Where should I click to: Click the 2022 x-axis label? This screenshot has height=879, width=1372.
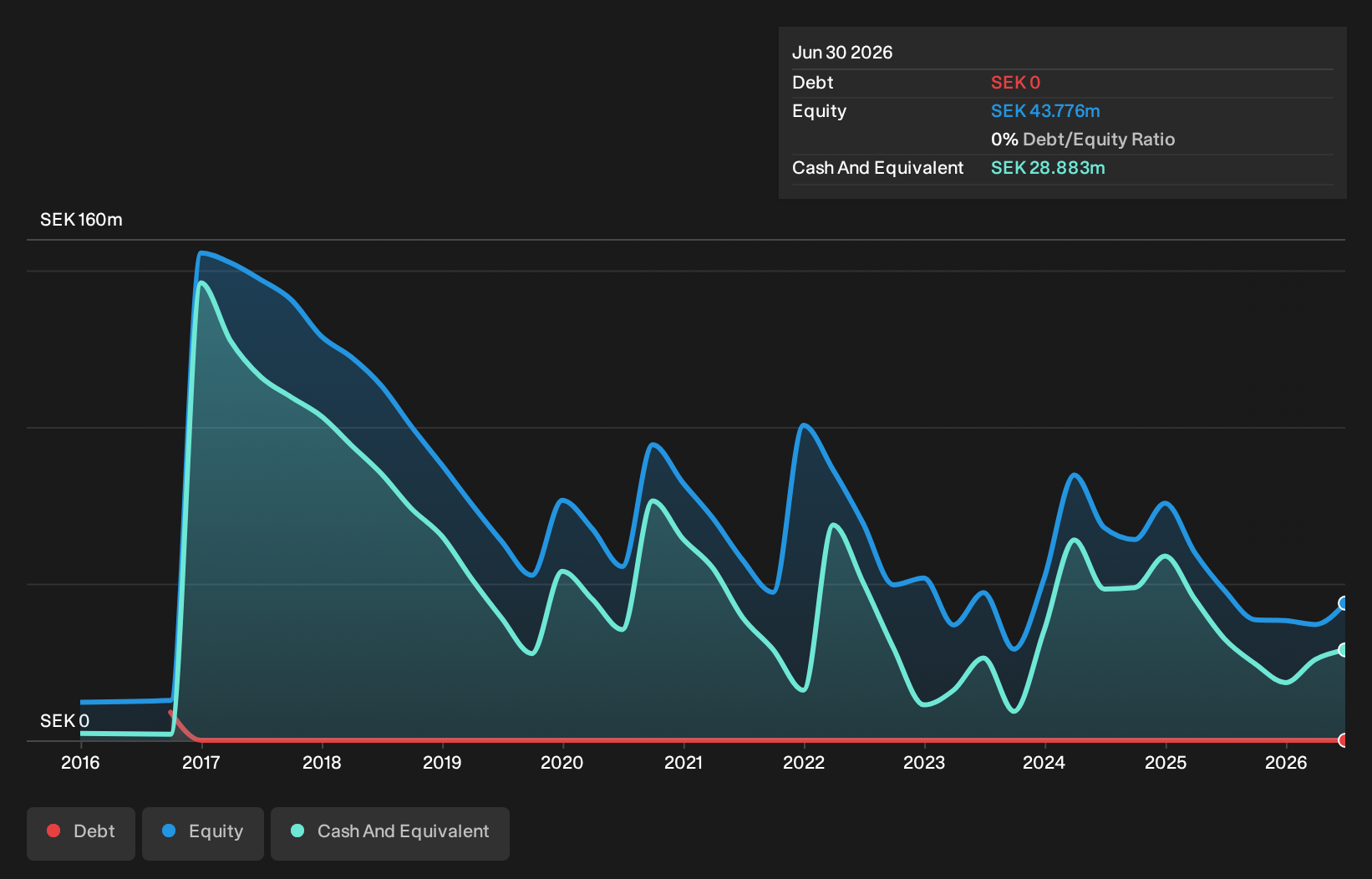[804, 762]
